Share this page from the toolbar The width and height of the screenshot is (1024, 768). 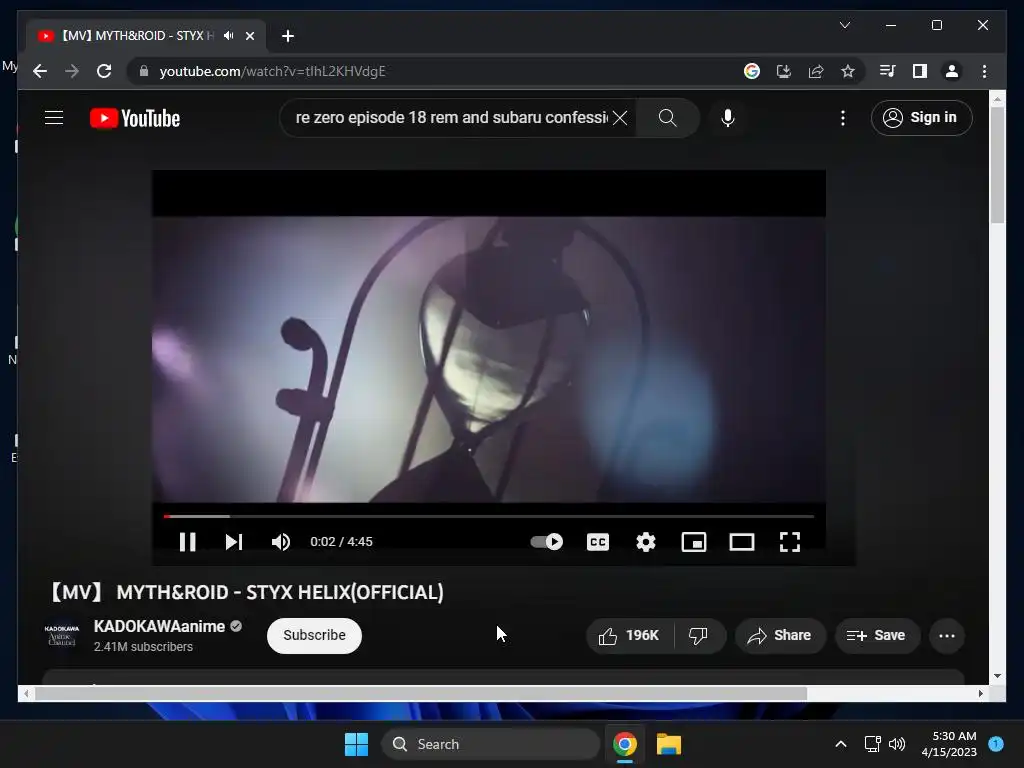pos(816,71)
